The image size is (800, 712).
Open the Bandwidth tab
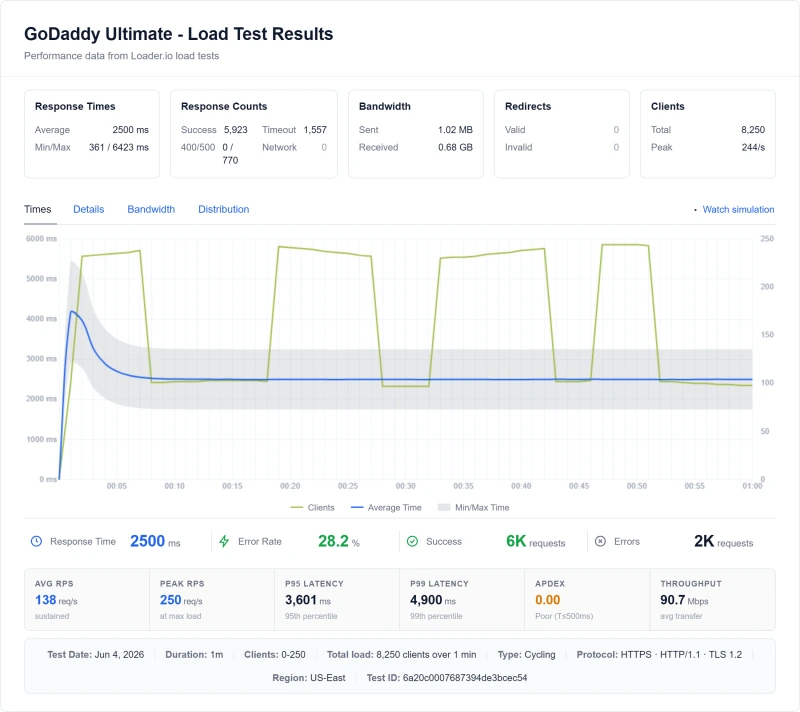(151, 209)
